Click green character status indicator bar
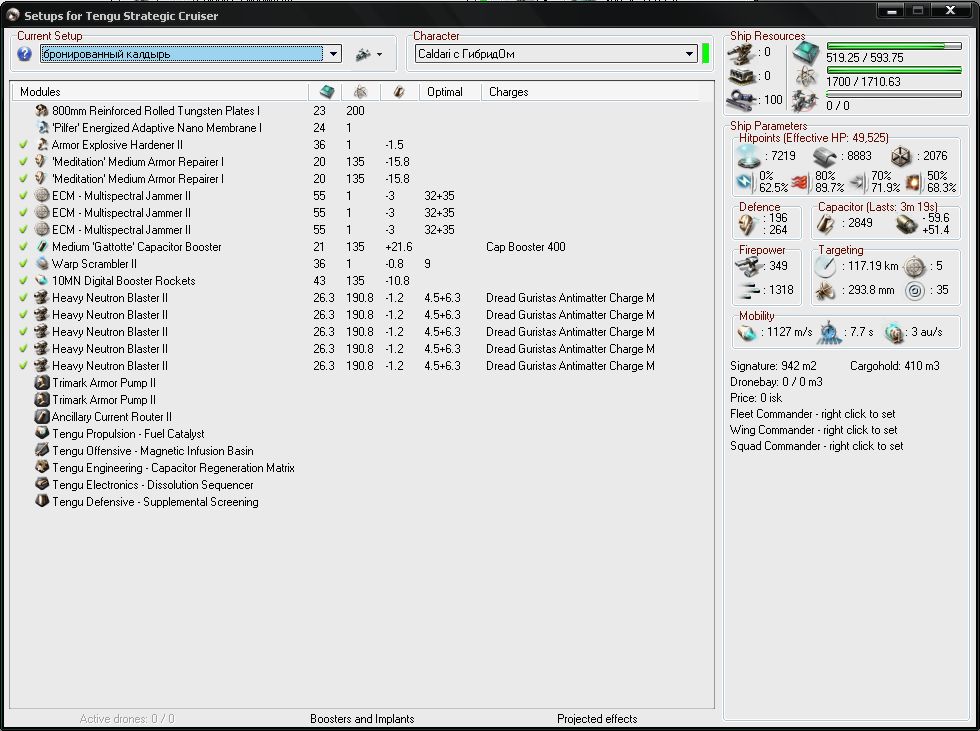The height and width of the screenshot is (731, 980). [x=706, y=54]
